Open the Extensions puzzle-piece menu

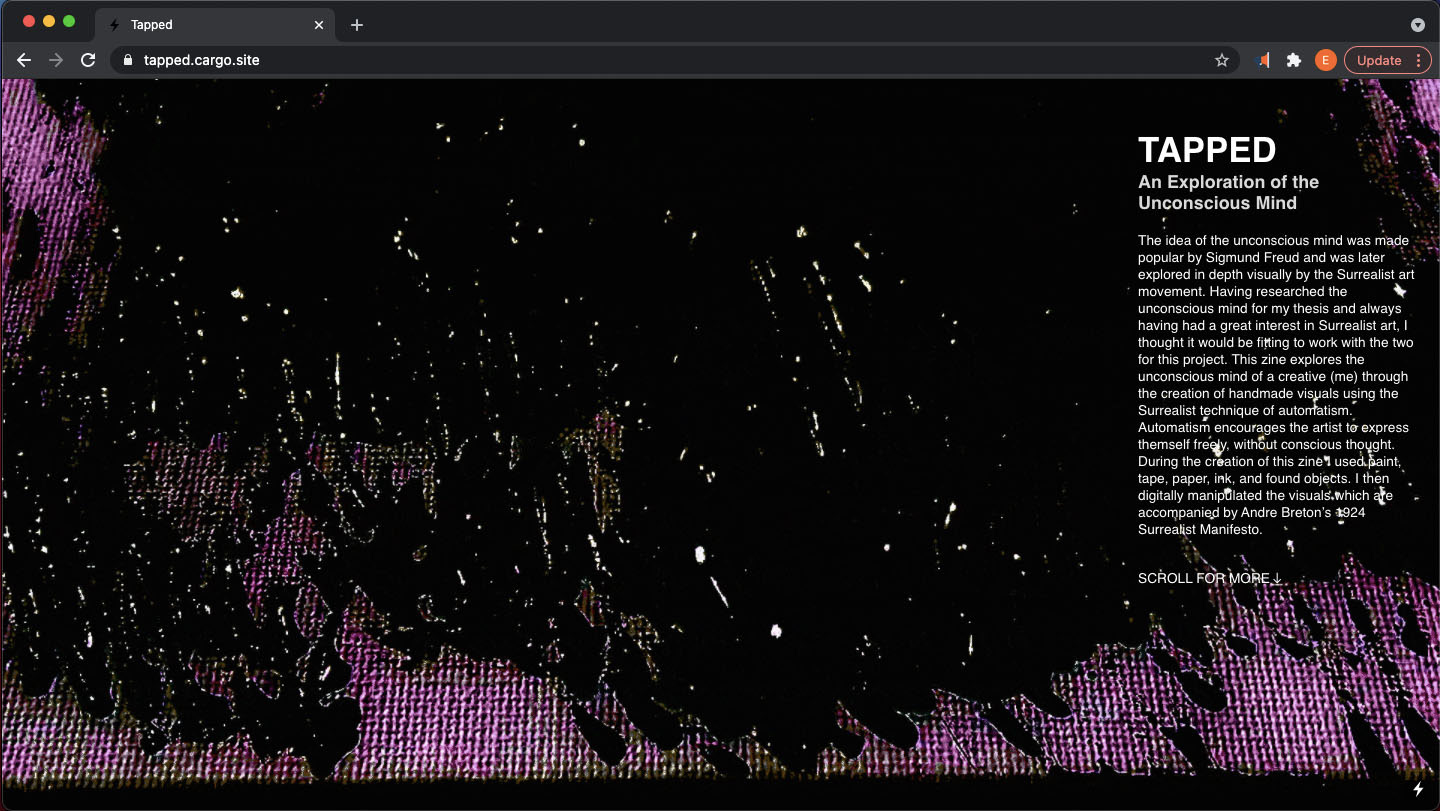pos(1293,60)
